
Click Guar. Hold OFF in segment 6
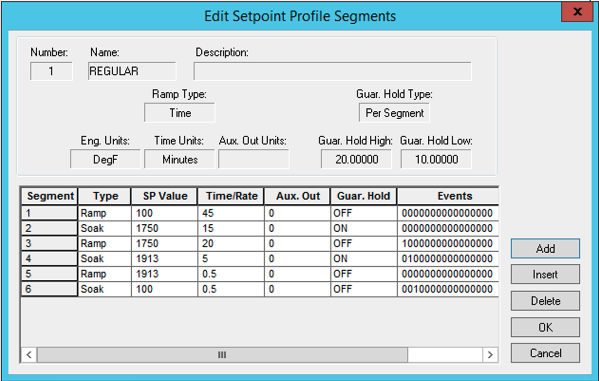click(364, 289)
